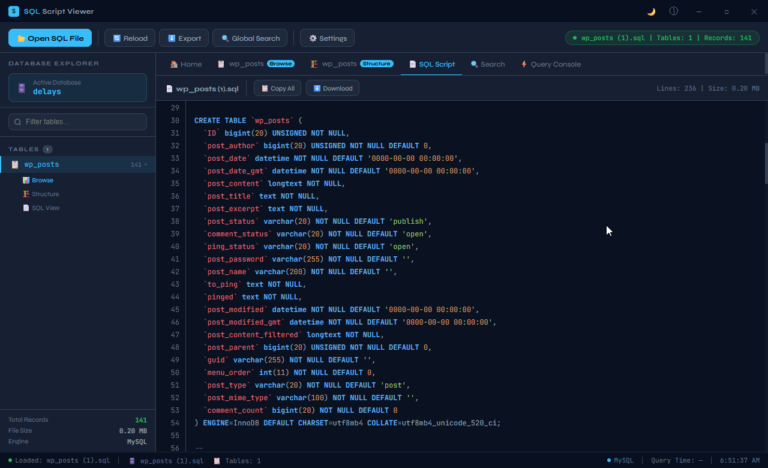768x468 pixels.
Task: Click the wp_posts Structure tab icon
Action: click(x=314, y=64)
